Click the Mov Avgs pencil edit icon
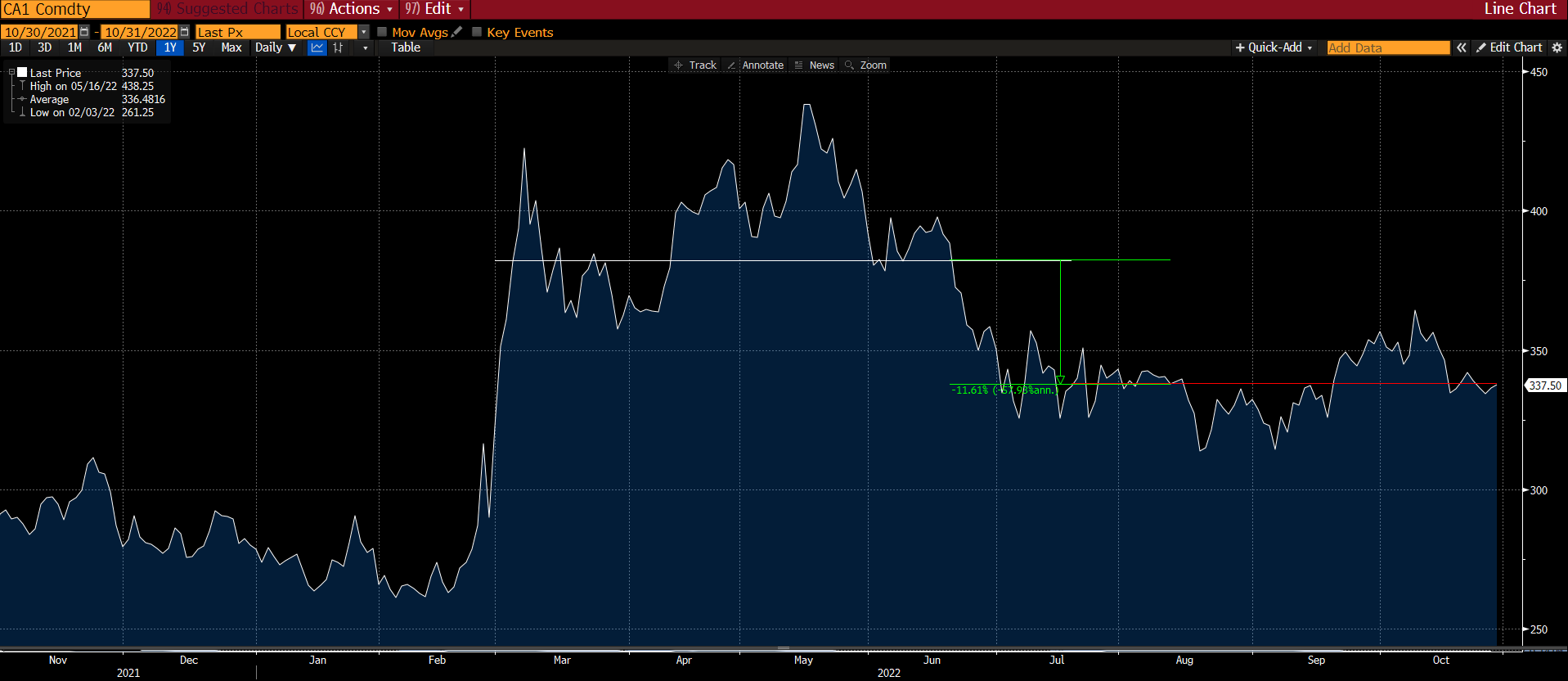Image resolution: width=1568 pixels, height=681 pixels. pos(456,32)
